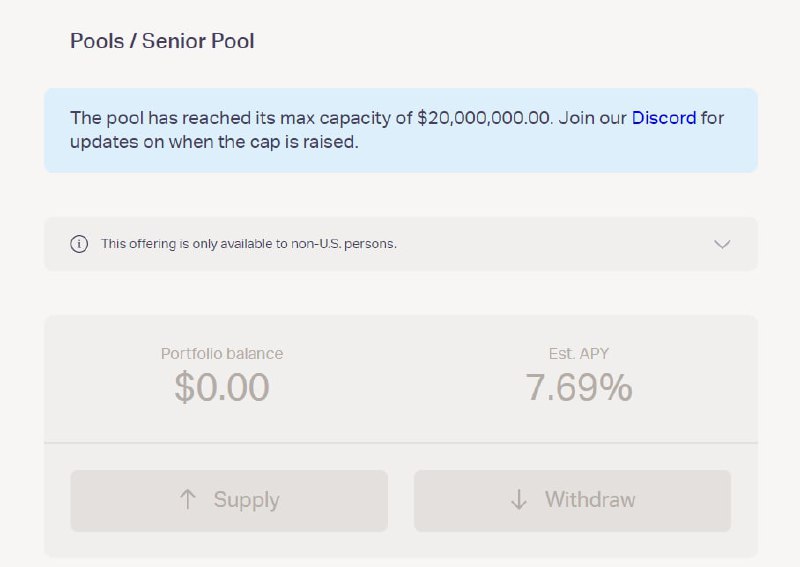Click the non-U.S. persons offering text
The image size is (800, 567).
tap(248, 244)
